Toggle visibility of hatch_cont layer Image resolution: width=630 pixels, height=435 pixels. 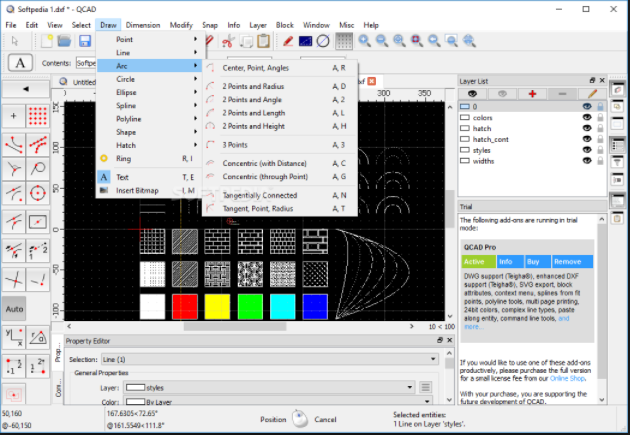click(587, 139)
